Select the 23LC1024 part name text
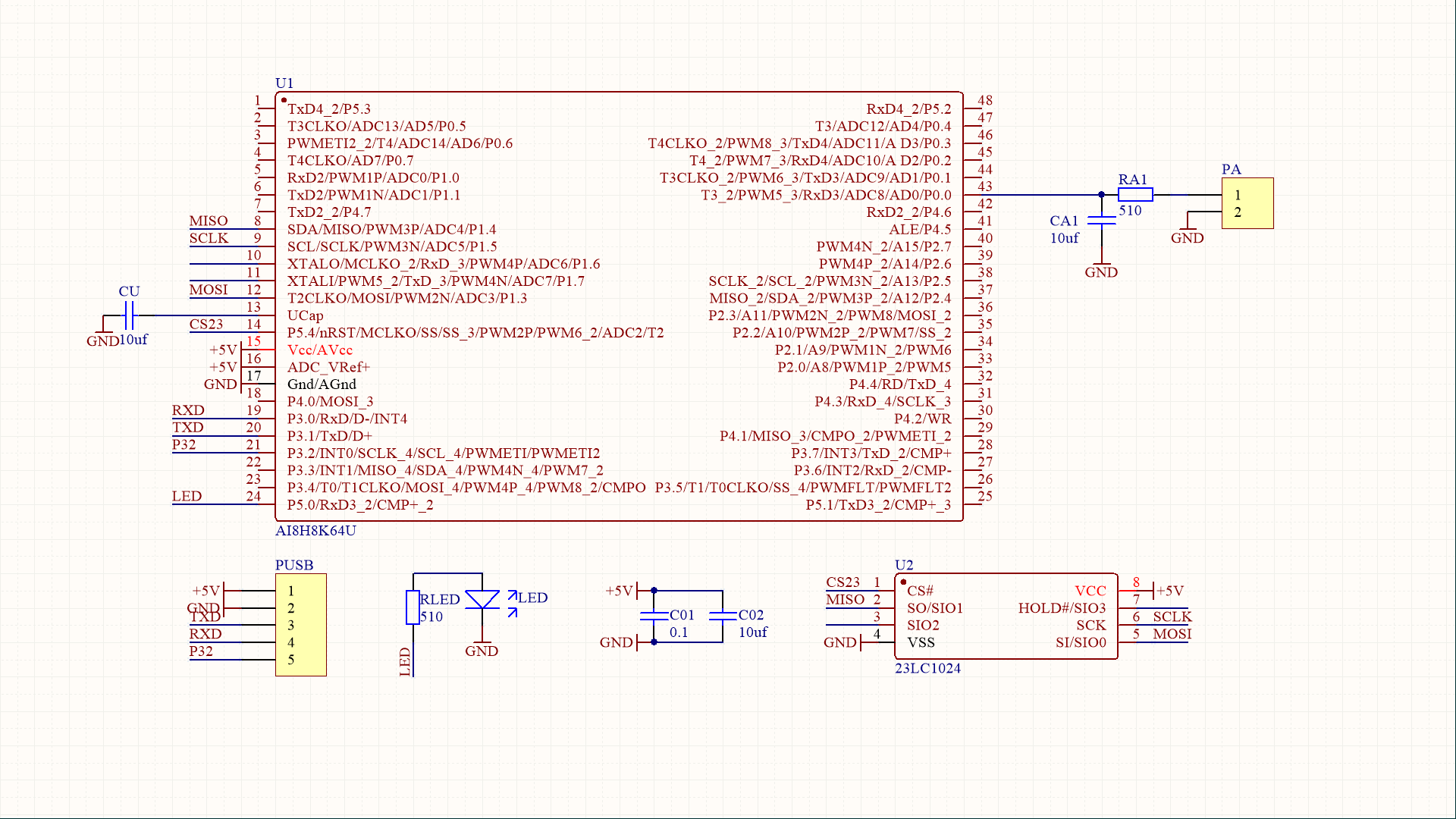This screenshot has width=1456, height=819. (928, 668)
